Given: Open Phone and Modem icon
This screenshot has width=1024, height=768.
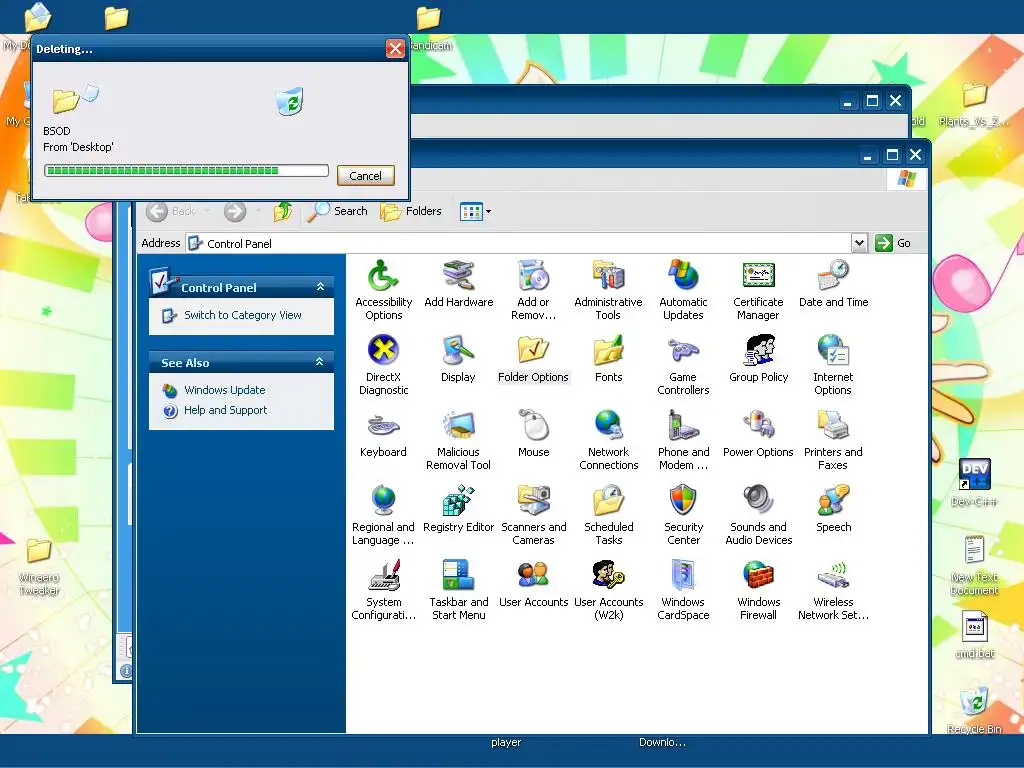Looking at the screenshot, I should (683, 440).
